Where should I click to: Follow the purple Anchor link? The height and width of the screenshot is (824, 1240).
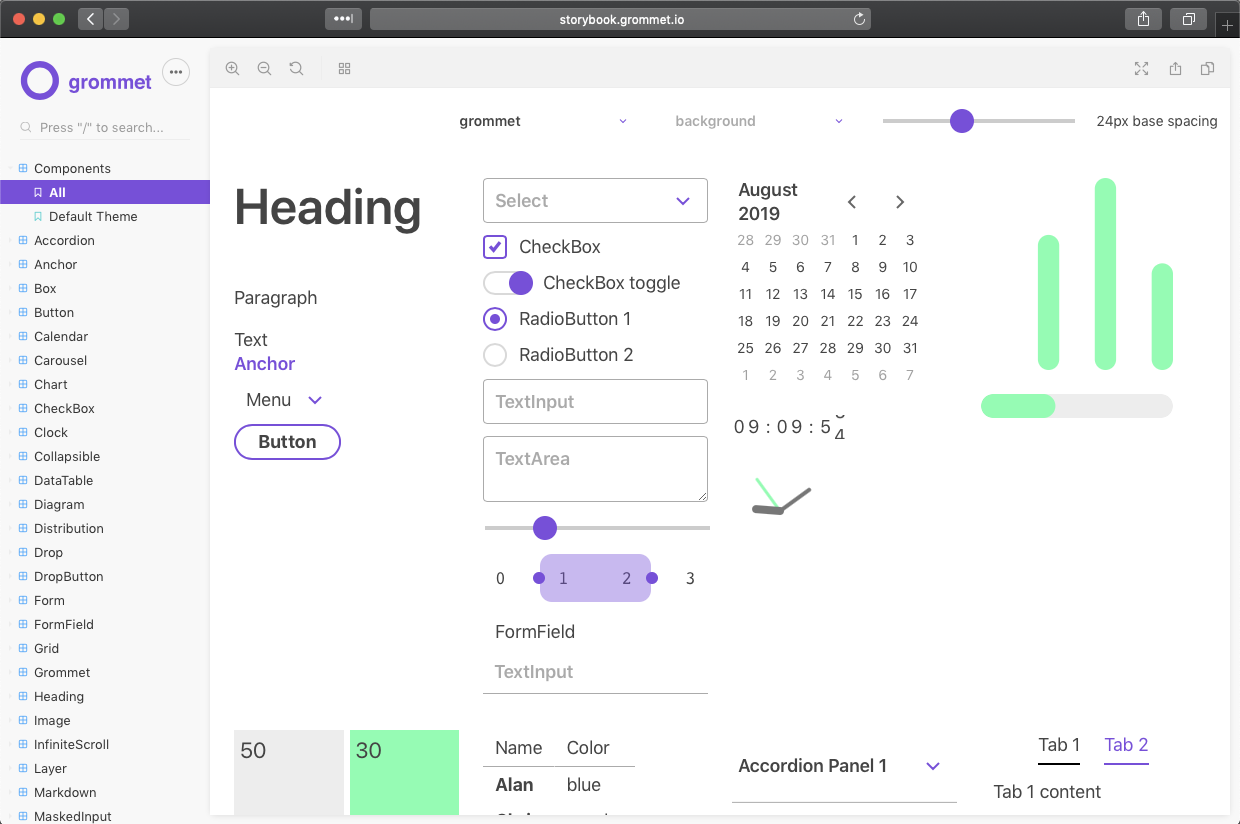pyautogui.click(x=265, y=364)
